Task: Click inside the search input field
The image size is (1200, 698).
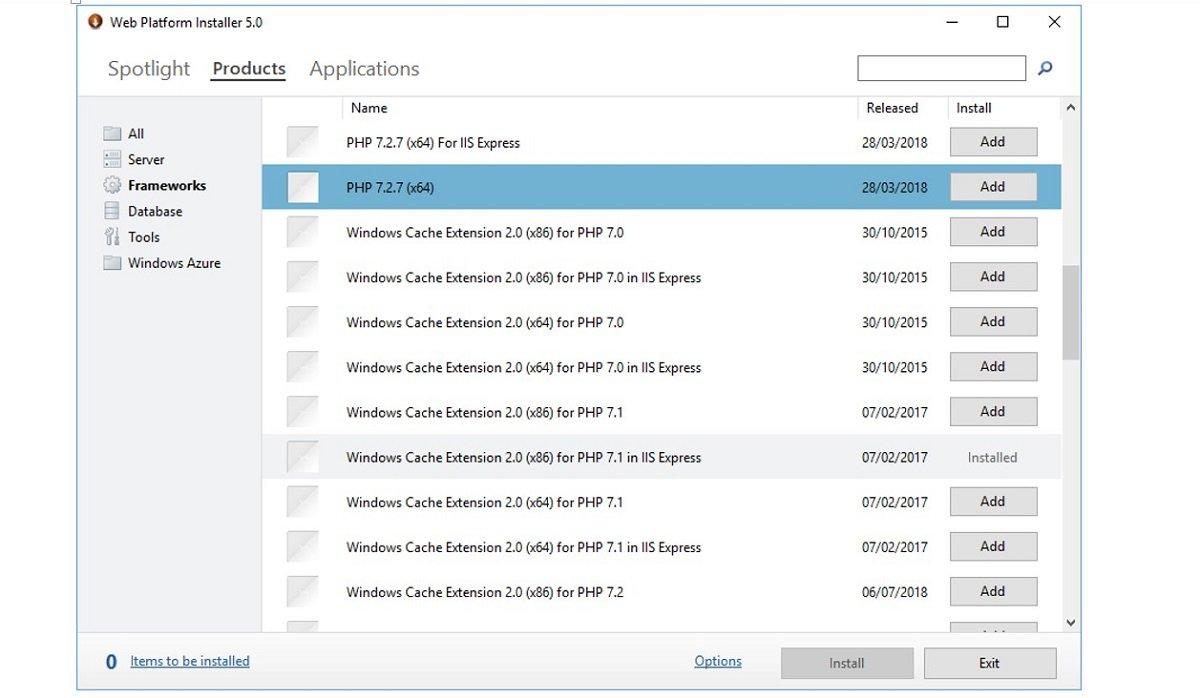Action: 942,68
